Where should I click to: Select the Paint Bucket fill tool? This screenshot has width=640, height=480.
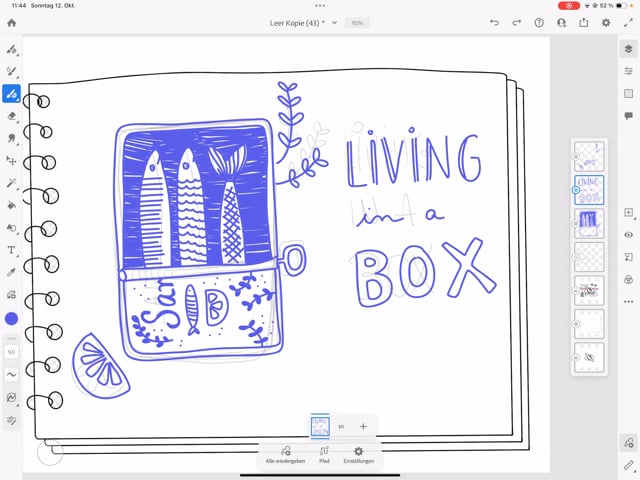12,205
